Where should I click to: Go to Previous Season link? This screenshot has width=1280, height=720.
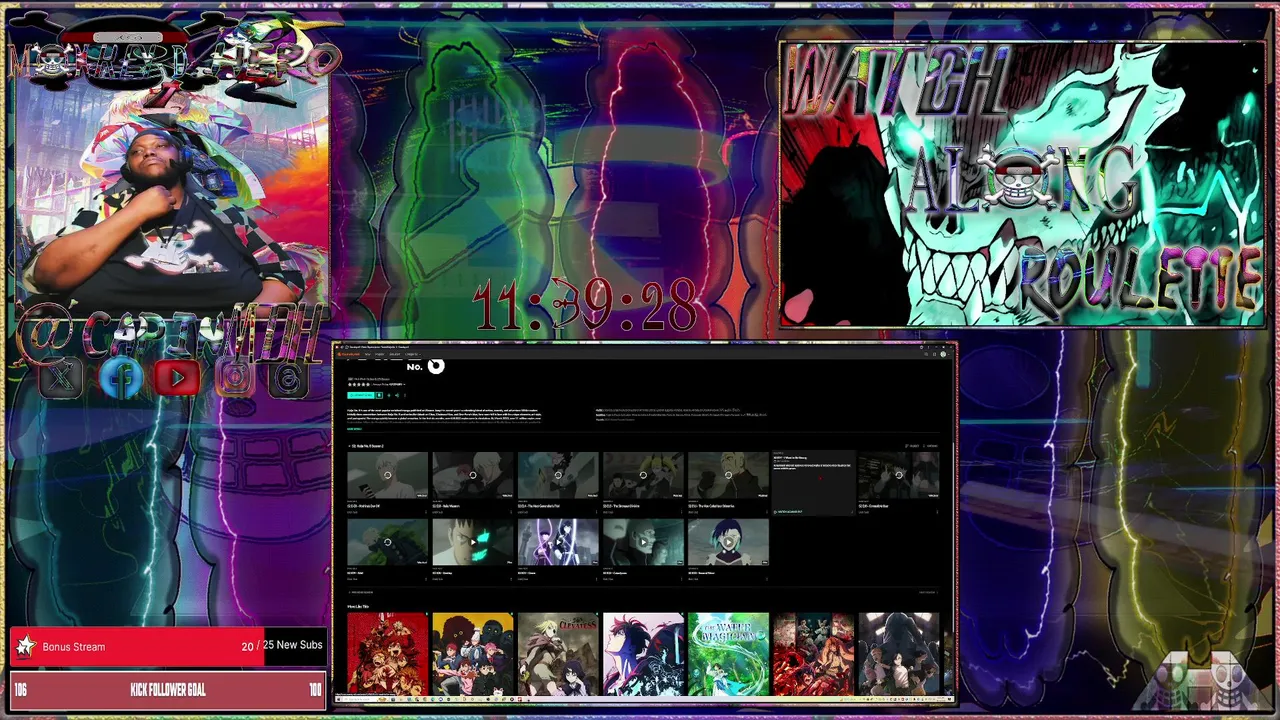point(360,592)
